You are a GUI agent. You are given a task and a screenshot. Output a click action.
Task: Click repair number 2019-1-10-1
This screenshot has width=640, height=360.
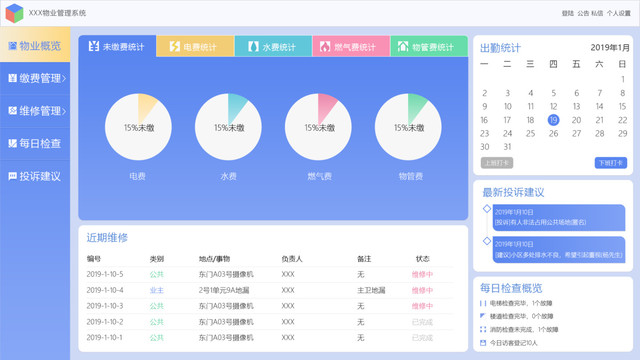point(105,338)
